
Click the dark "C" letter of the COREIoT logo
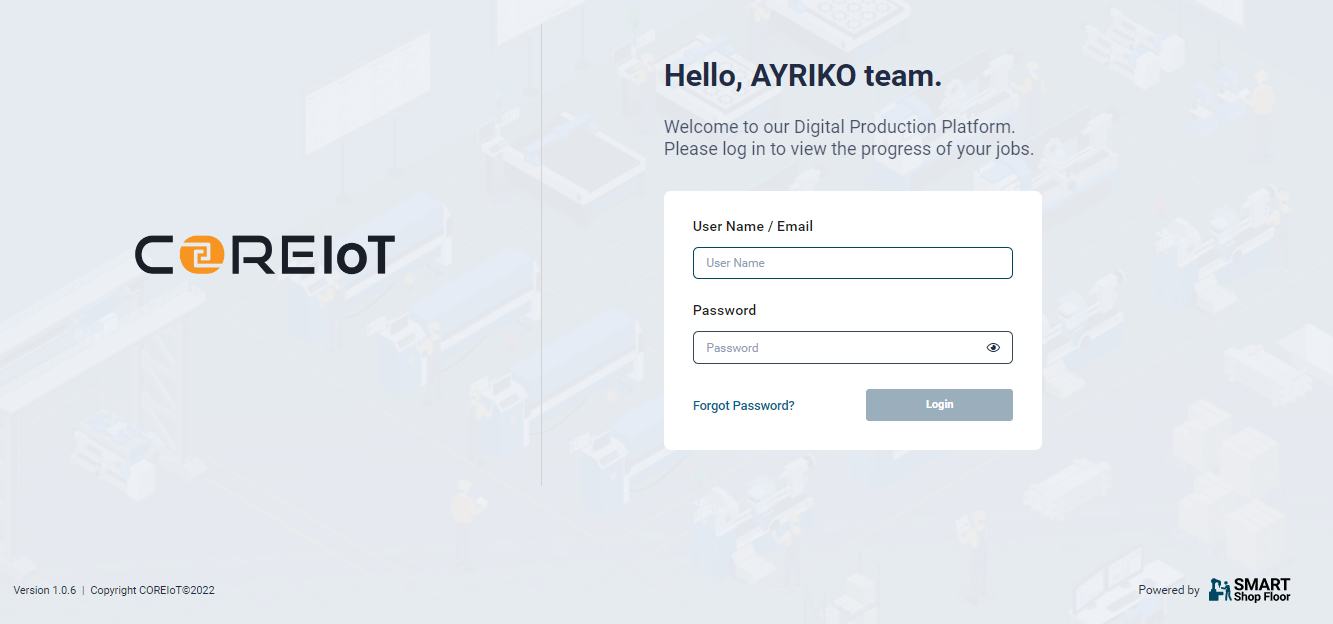click(155, 255)
